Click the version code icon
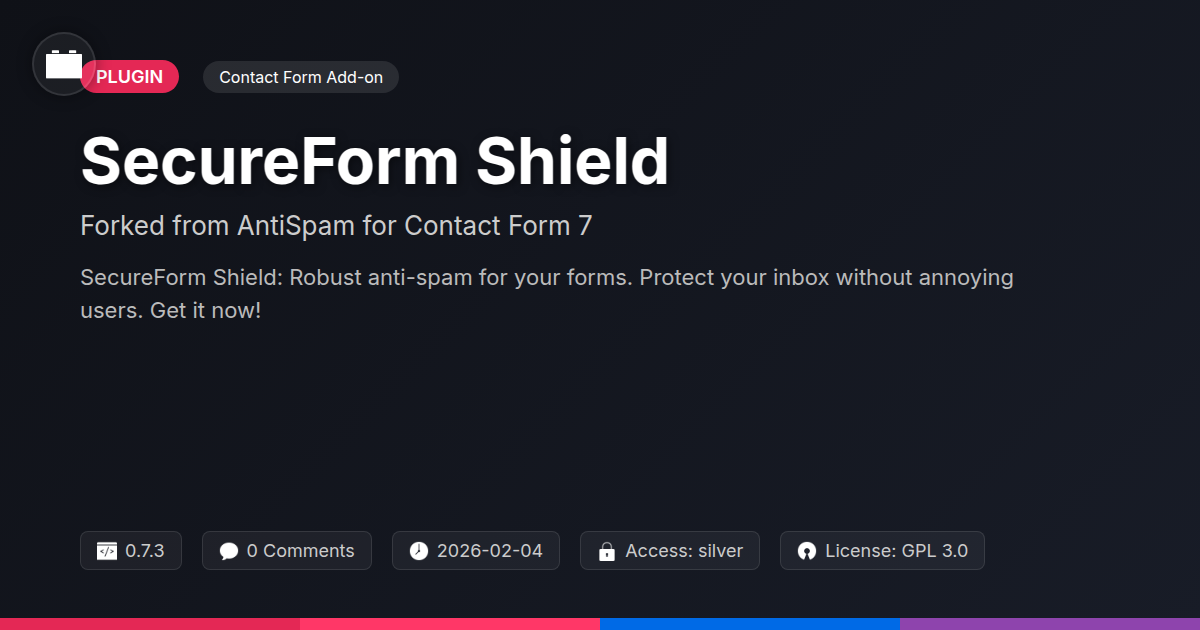1200x630 pixels. (107, 551)
